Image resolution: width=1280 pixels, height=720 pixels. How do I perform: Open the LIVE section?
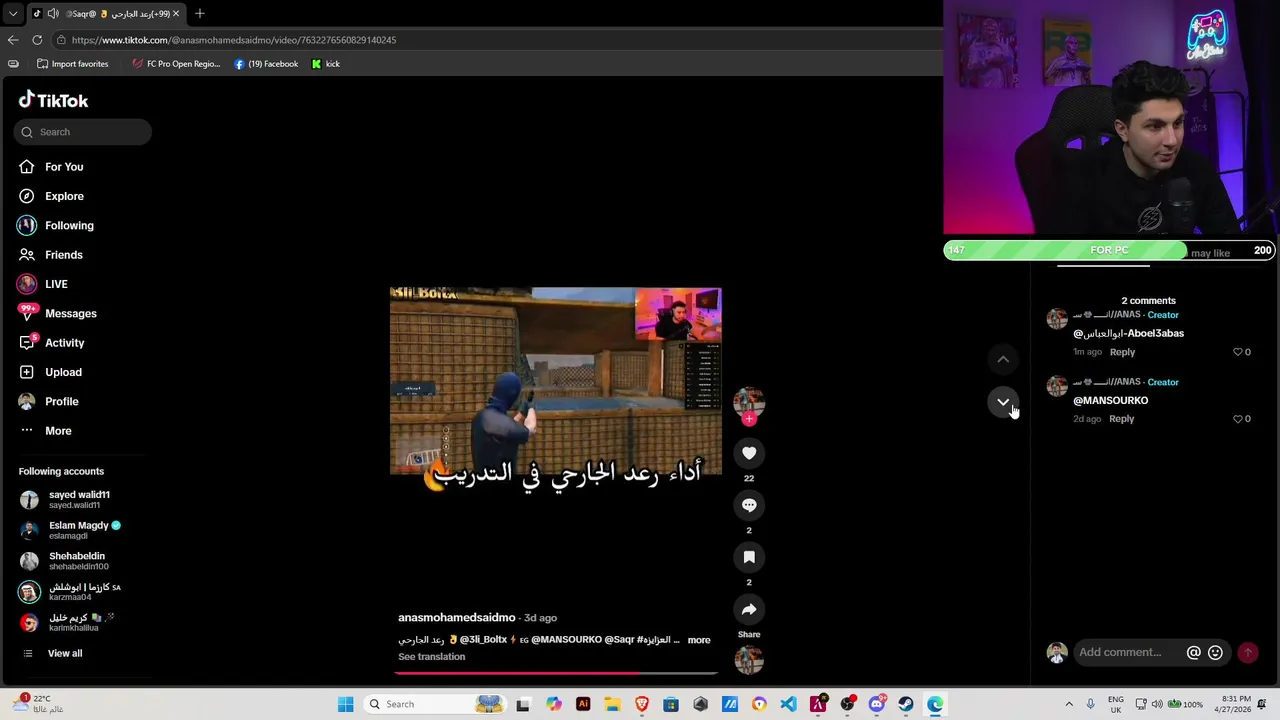pyautogui.click(x=56, y=284)
